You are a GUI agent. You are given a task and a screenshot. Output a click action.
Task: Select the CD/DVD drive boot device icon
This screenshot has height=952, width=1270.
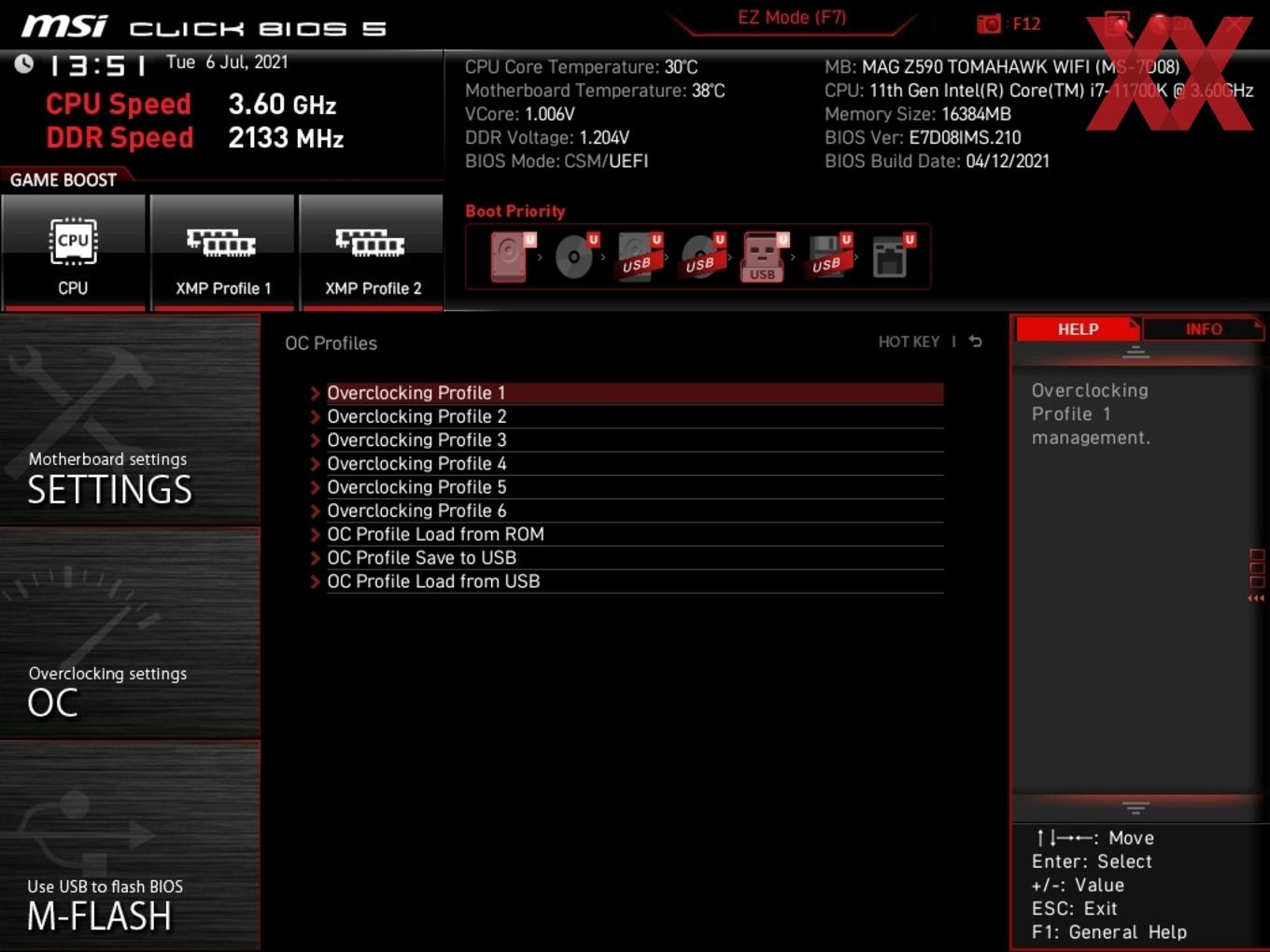coord(575,257)
